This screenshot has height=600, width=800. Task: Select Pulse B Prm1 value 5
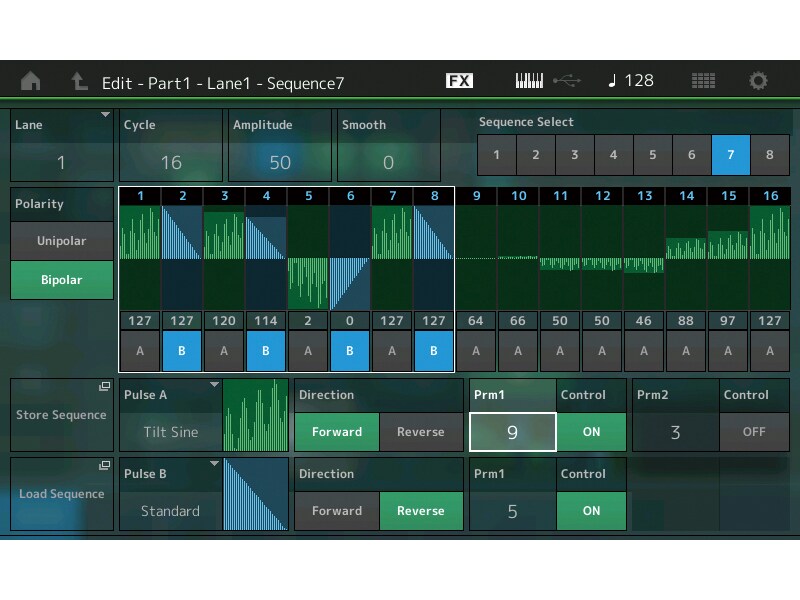[x=513, y=511]
